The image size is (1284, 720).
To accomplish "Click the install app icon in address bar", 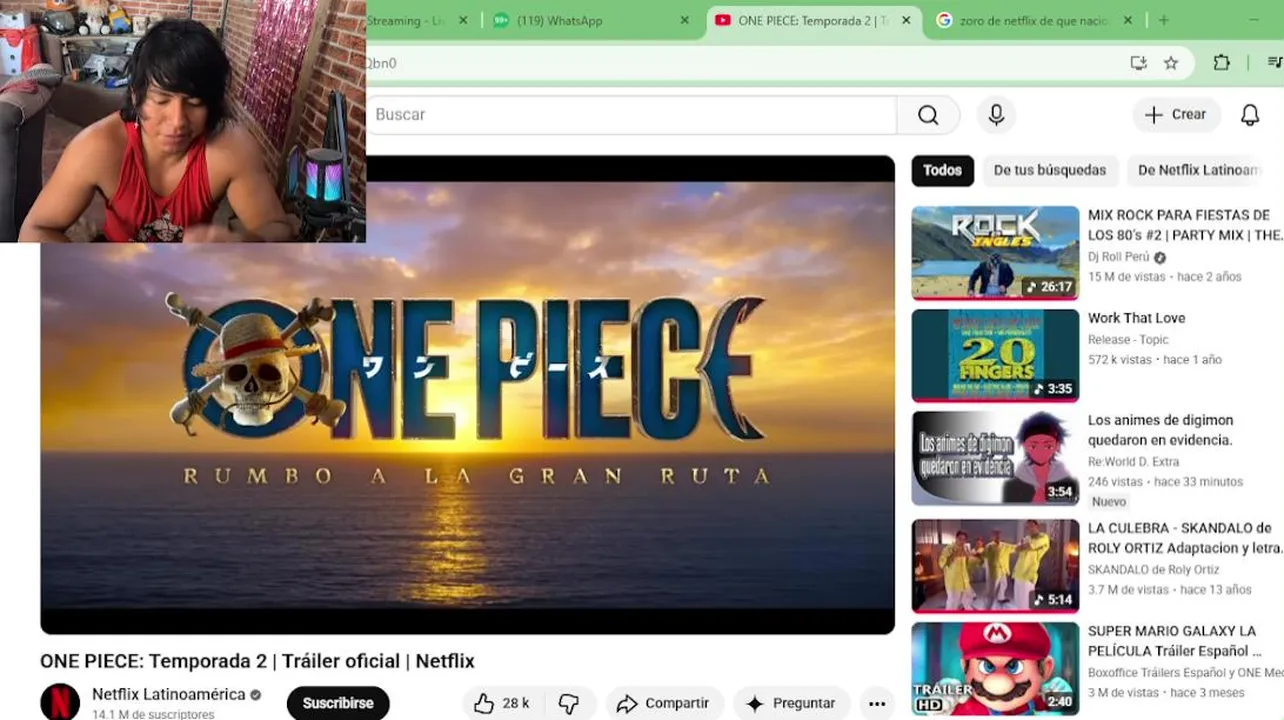I will [x=1138, y=63].
